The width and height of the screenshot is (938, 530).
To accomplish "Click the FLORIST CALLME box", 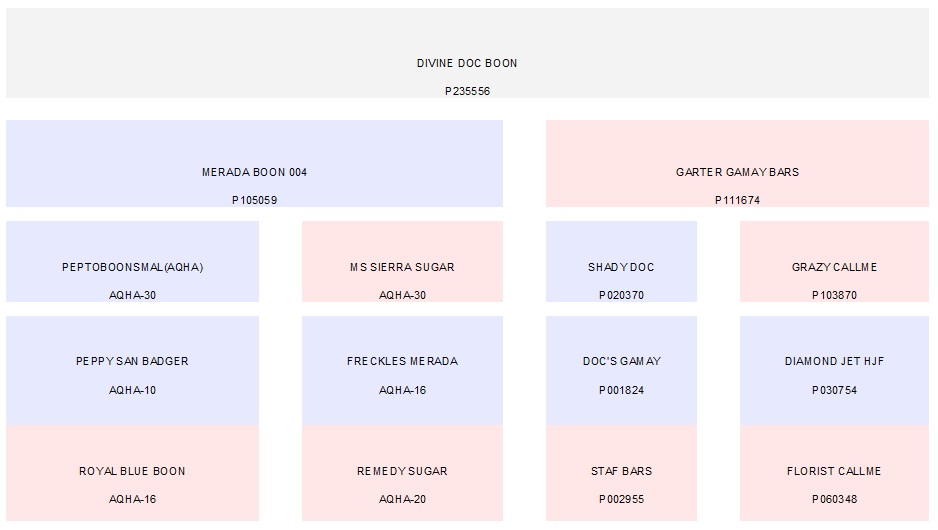I will click(x=834, y=471).
